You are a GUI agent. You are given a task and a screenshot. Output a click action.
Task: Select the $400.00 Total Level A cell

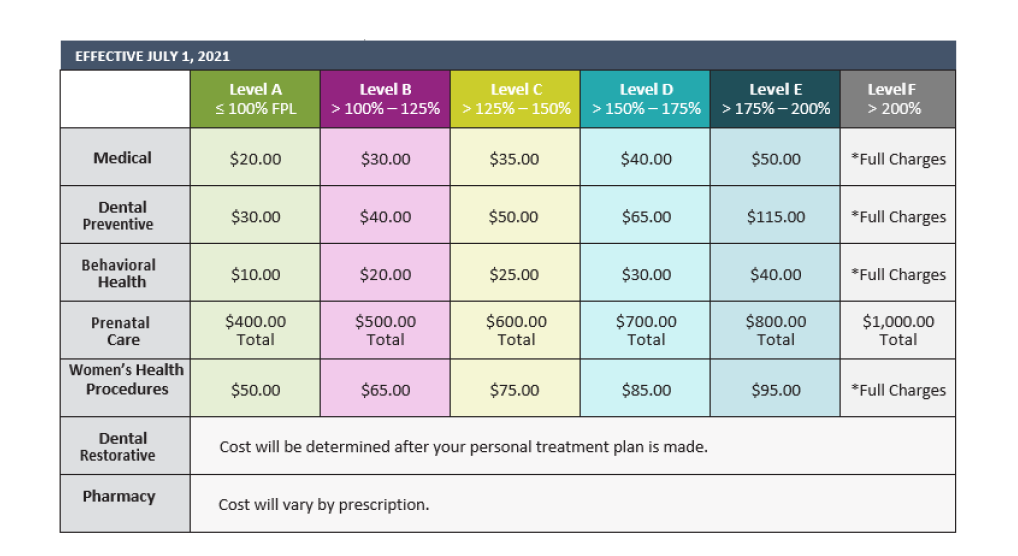[255, 331]
